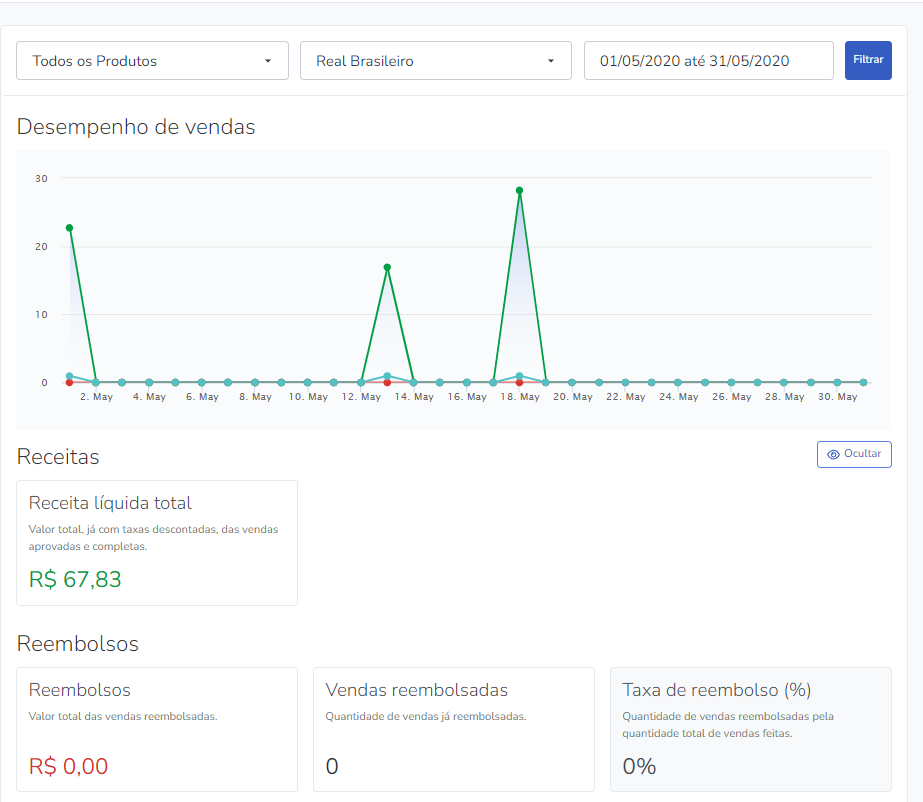Open the Todos os Produtos dropdown
Image resolution: width=923 pixels, height=802 pixels.
(x=152, y=61)
